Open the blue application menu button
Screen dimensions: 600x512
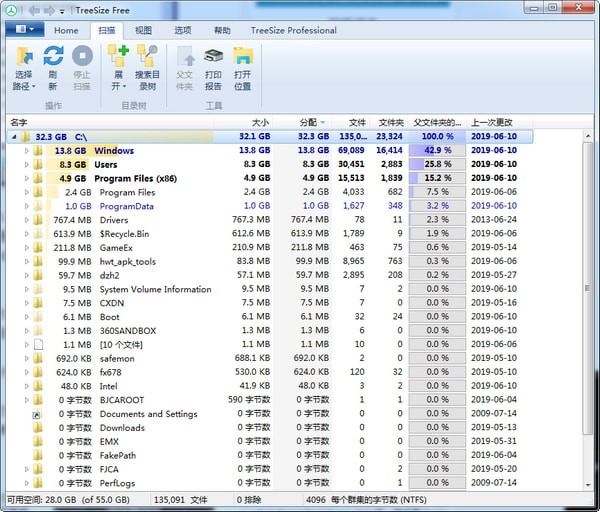(x=23, y=30)
